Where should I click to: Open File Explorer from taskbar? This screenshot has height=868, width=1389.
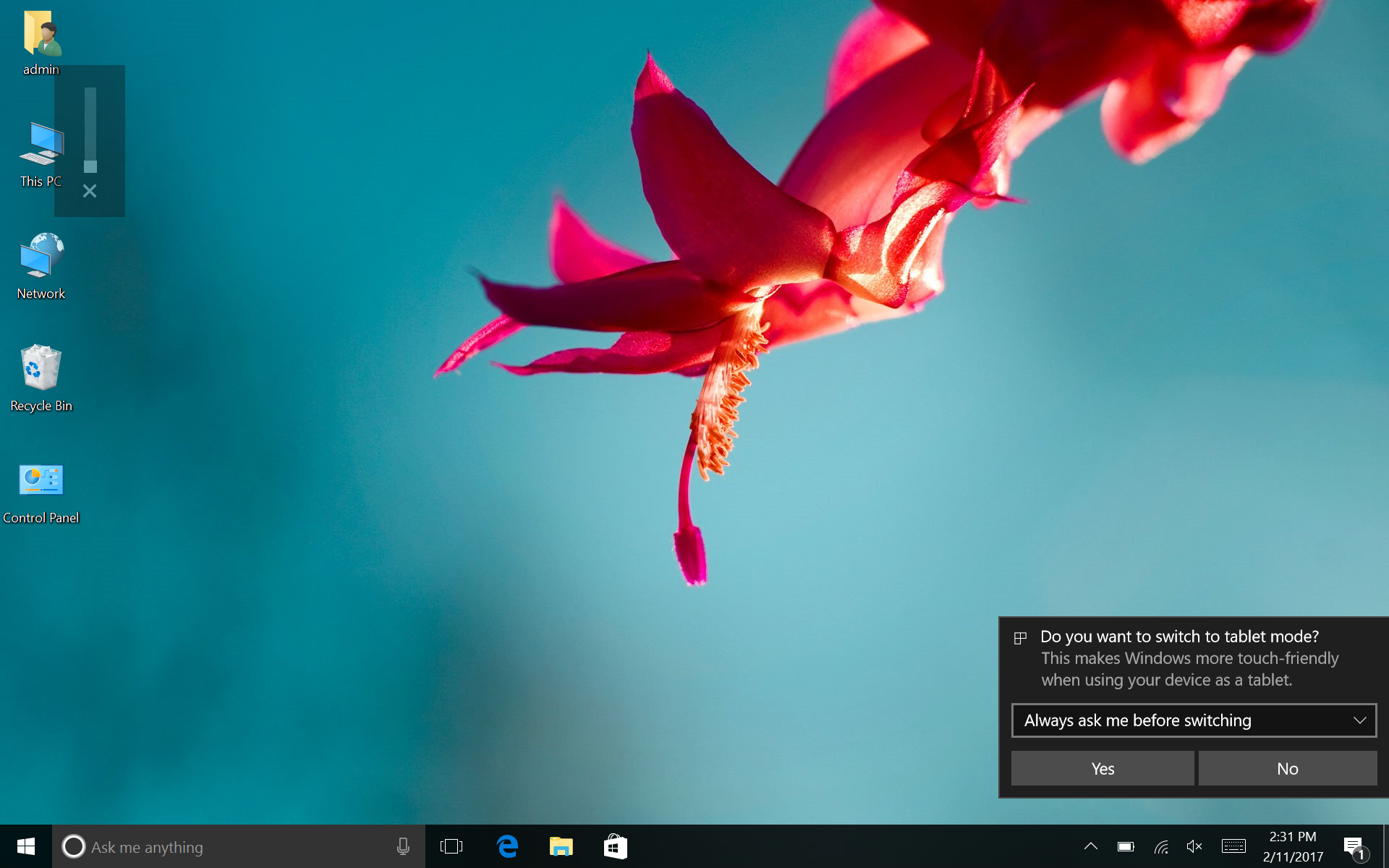pyautogui.click(x=561, y=846)
